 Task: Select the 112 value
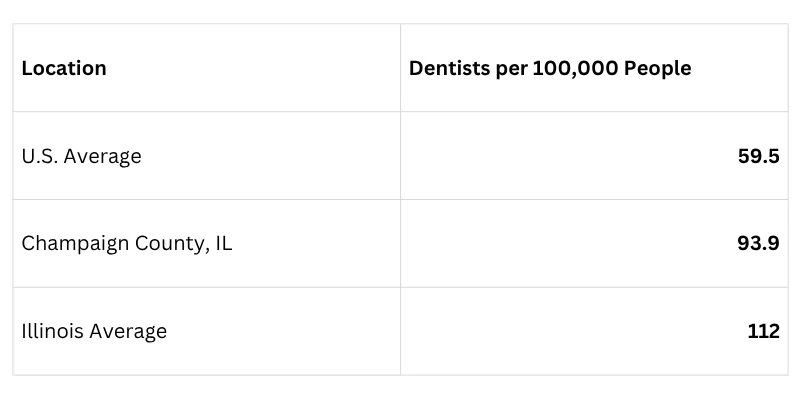(763, 332)
